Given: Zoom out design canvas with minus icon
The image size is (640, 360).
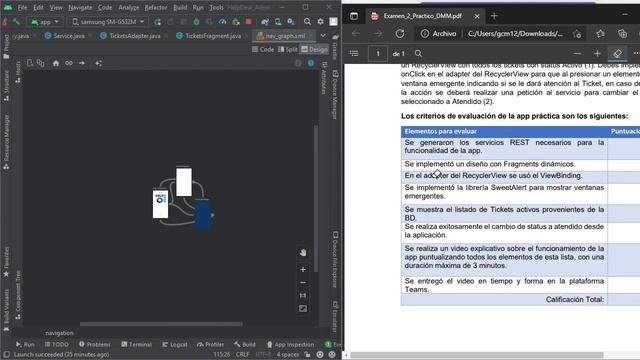Looking at the screenshot, I should point(303,282).
